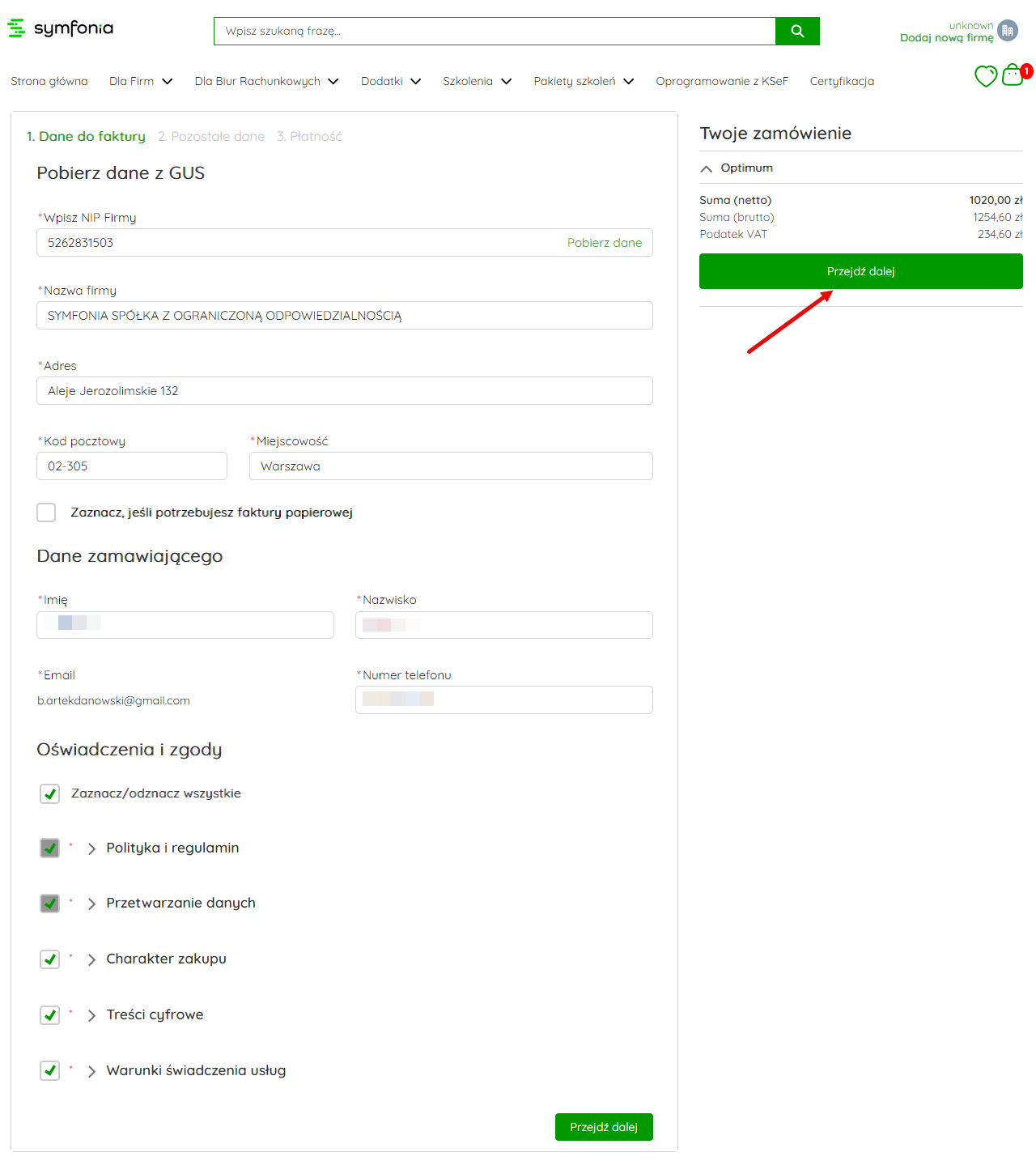Uncheck the Przetwarzanie danych checkbox

tap(50, 903)
